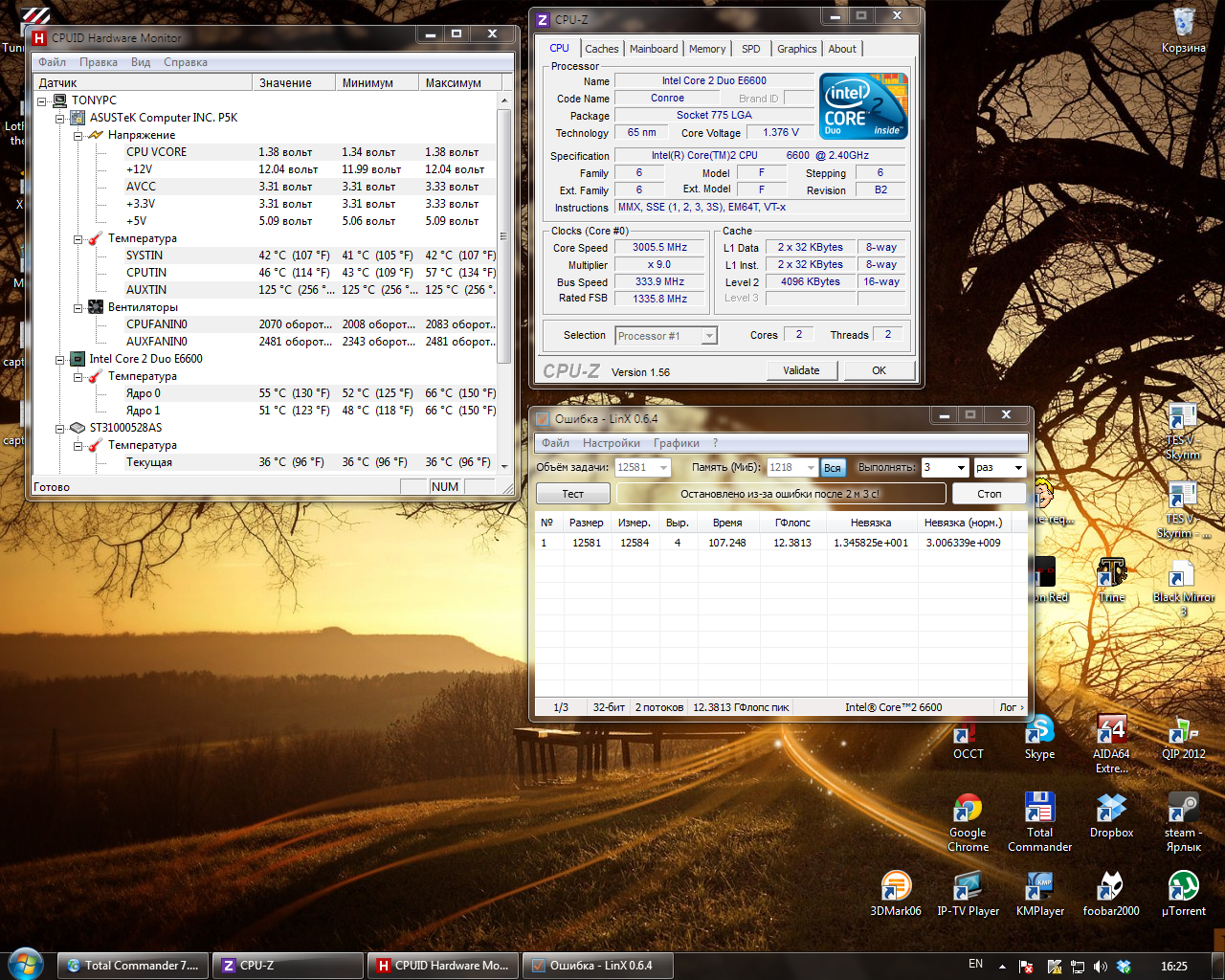
Task: Open the µTorrent desktop icon
Action: click(1183, 886)
